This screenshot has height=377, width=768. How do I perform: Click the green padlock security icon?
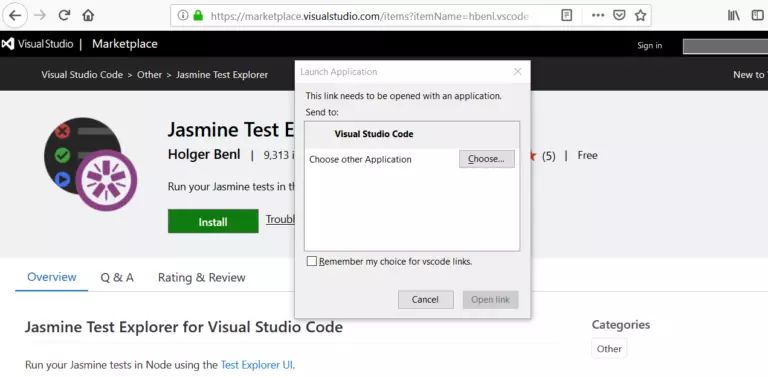click(198, 15)
